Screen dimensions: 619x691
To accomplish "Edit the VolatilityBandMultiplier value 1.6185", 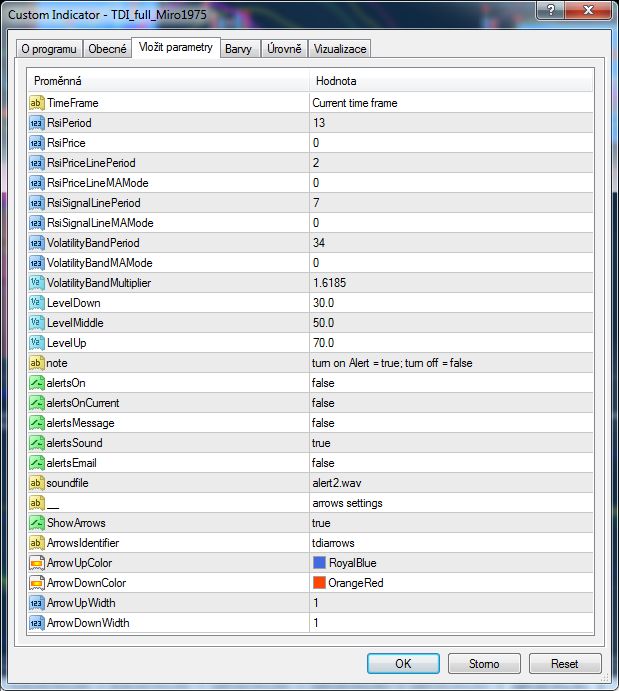I will 330,283.
